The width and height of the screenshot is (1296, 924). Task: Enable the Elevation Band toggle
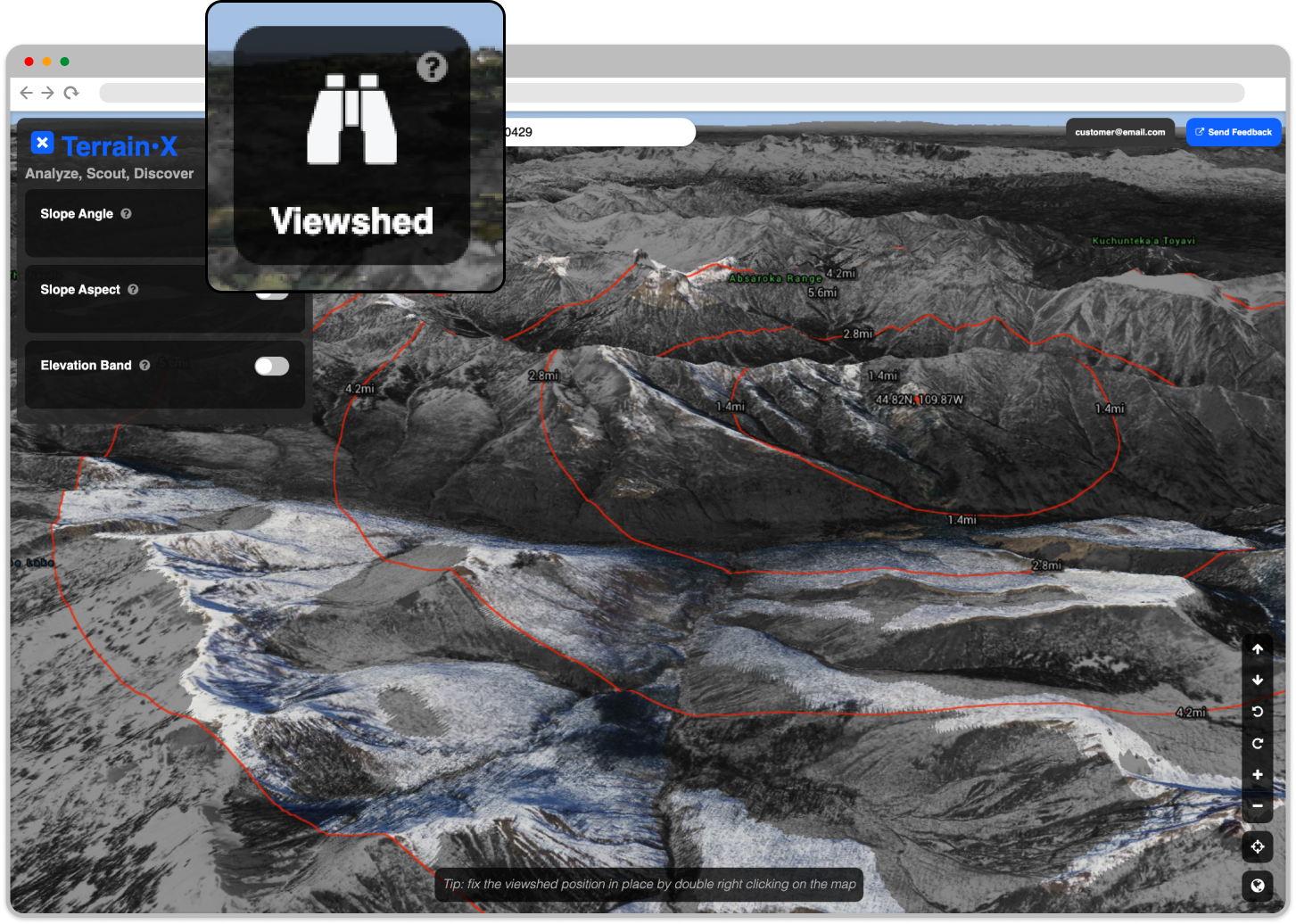271,366
